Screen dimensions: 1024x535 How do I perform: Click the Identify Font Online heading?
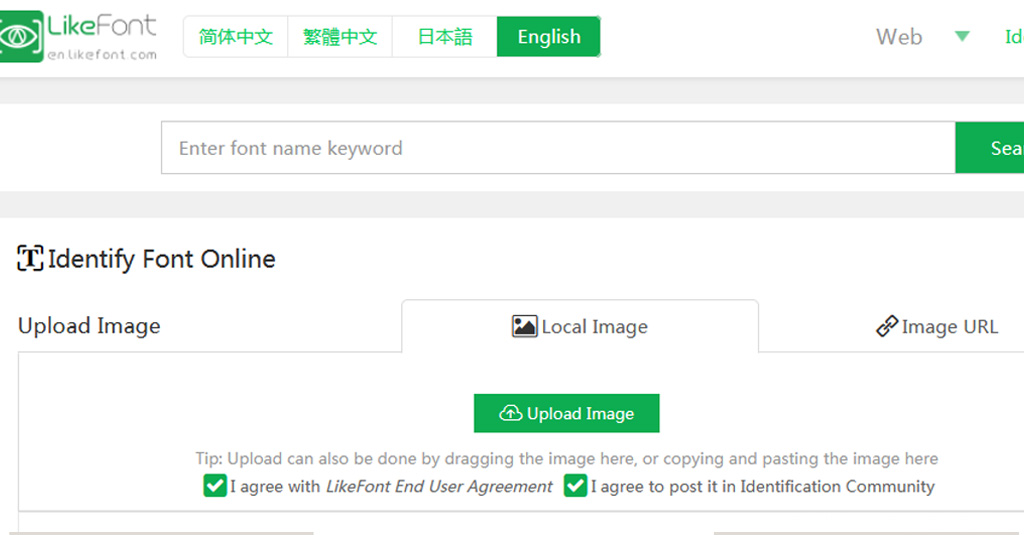tap(161, 259)
